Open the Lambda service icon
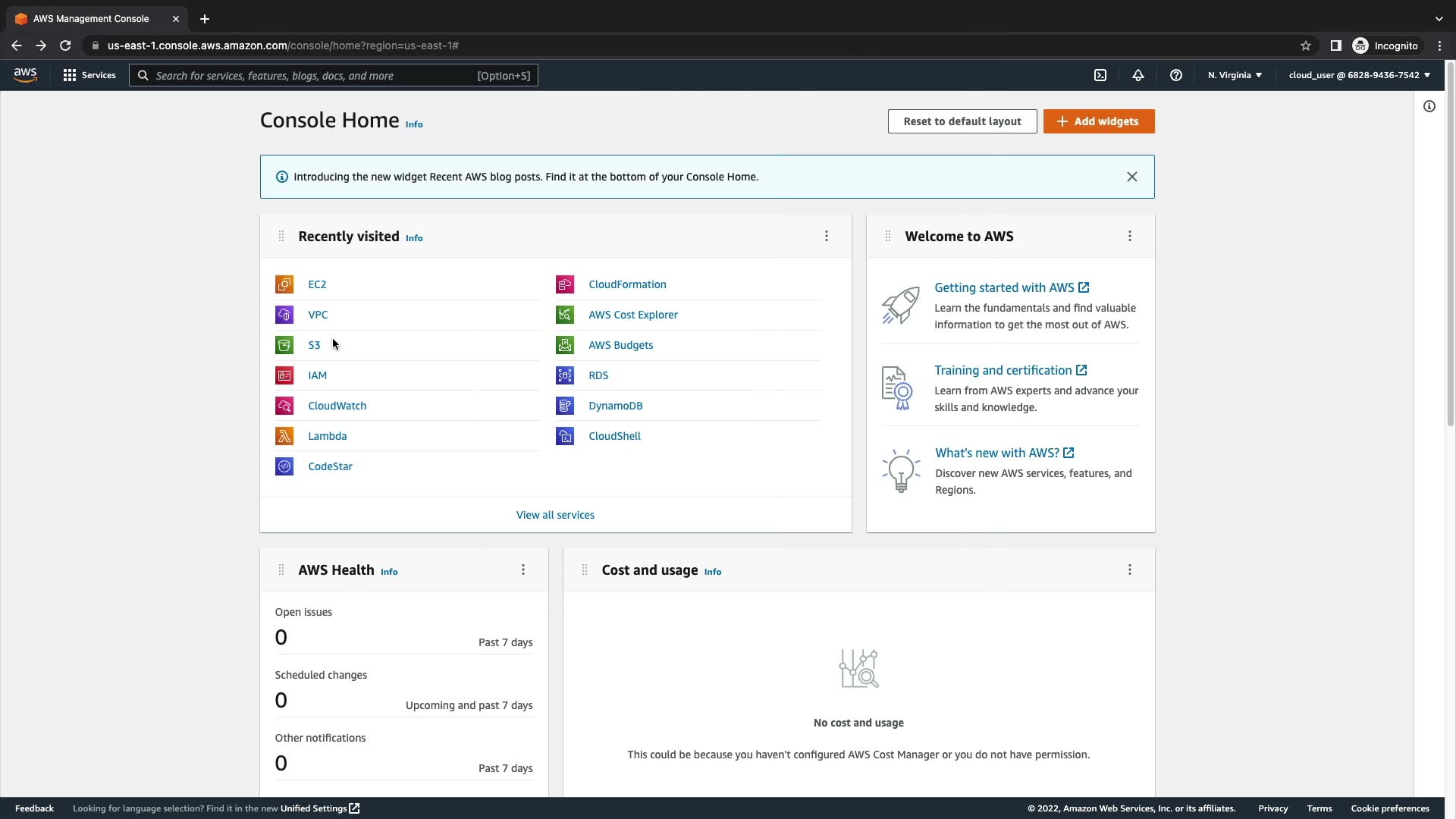 point(284,436)
